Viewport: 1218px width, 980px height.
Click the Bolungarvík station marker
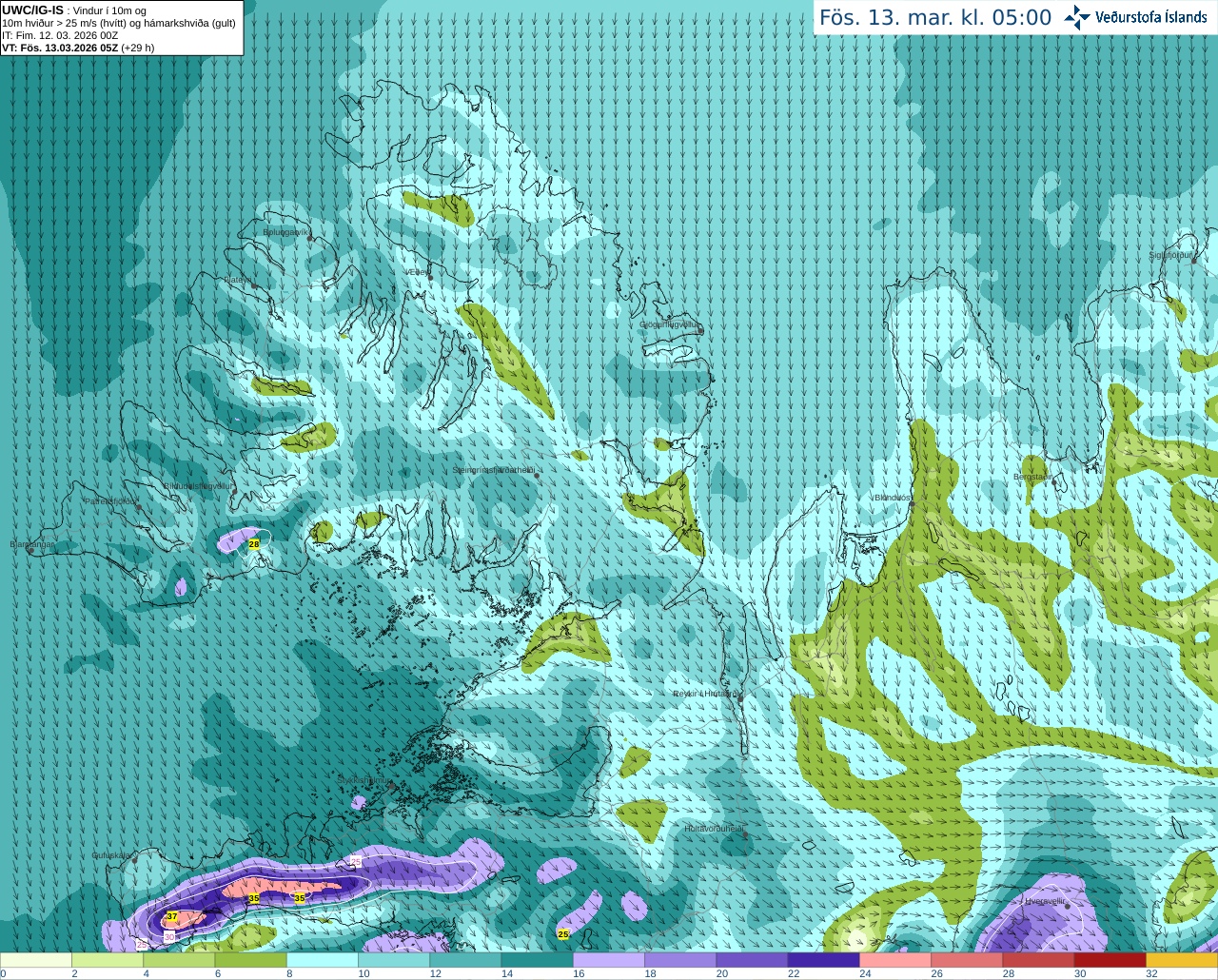click(x=311, y=238)
